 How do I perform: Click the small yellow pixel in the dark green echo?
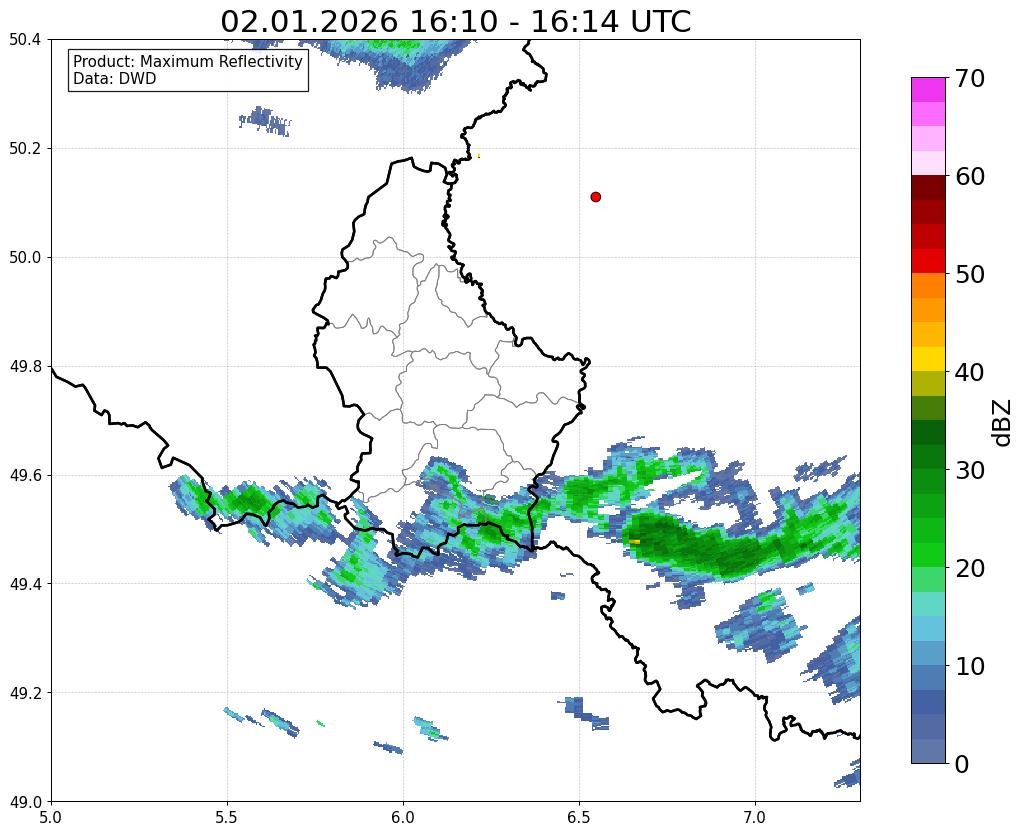pos(635,542)
